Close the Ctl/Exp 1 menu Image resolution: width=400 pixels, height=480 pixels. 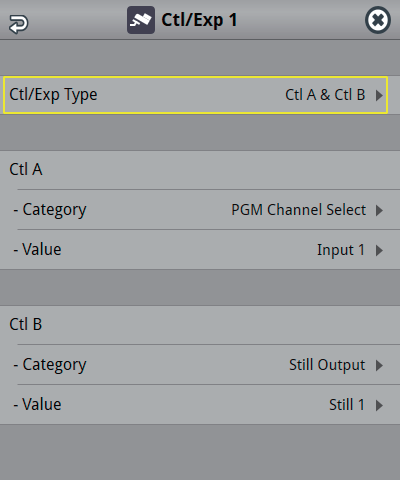[378, 20]
